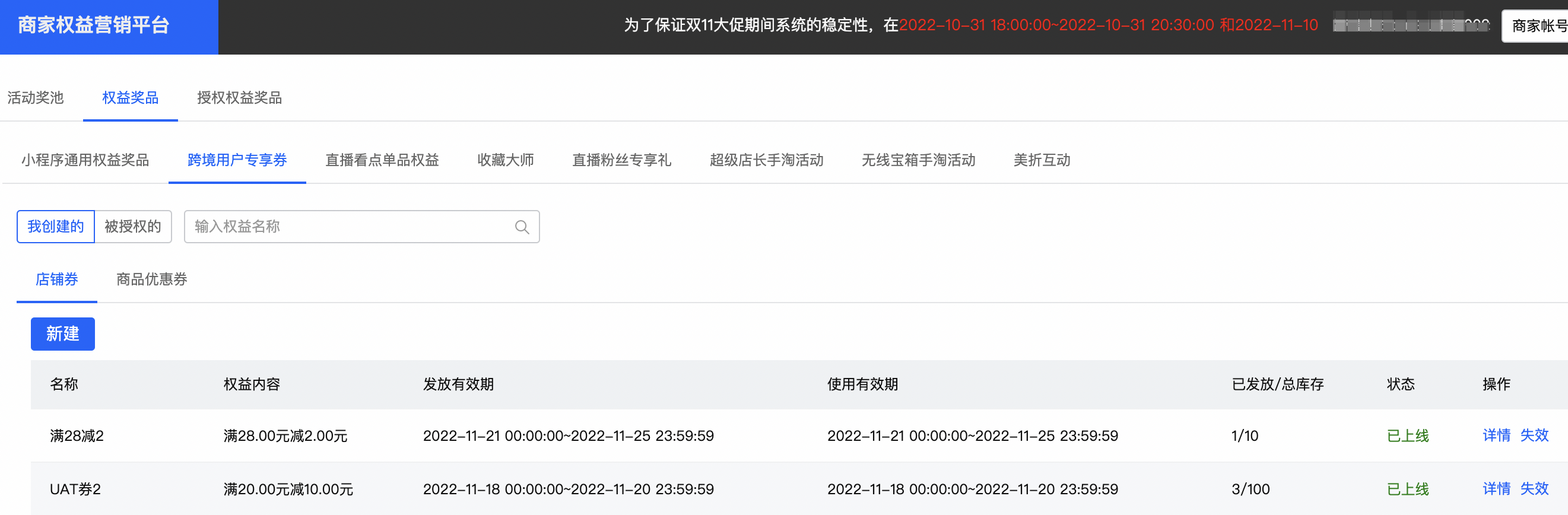Toggle the 我创建的 filter
The image size is (1568, 515).
tap(55, 227)
